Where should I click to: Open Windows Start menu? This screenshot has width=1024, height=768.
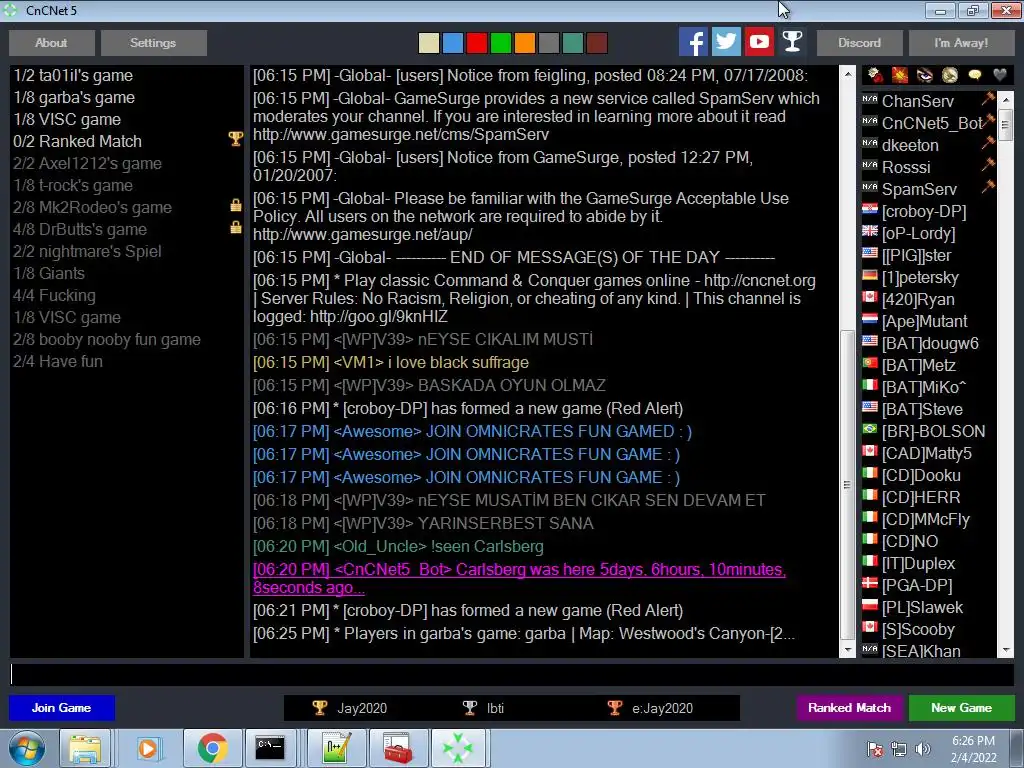(26, 748)
